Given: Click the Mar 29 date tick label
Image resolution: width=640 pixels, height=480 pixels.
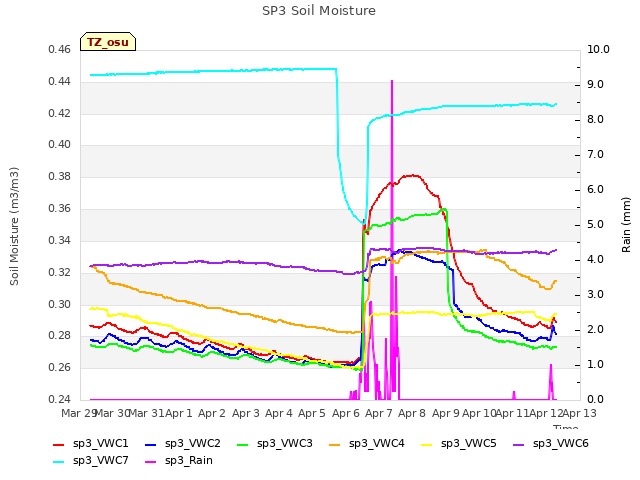Looking at the screenshot, I should point(79,413).
